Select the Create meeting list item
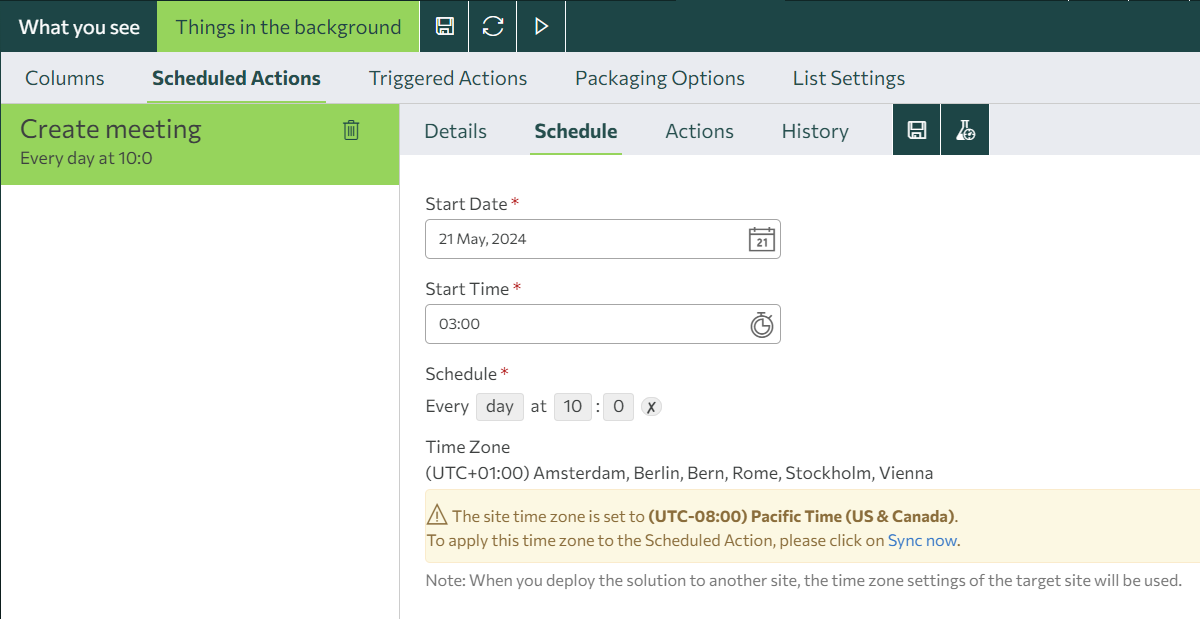The width and height of the screenshot is (1200, 619). pyautogui.click(x=200, y=144)
